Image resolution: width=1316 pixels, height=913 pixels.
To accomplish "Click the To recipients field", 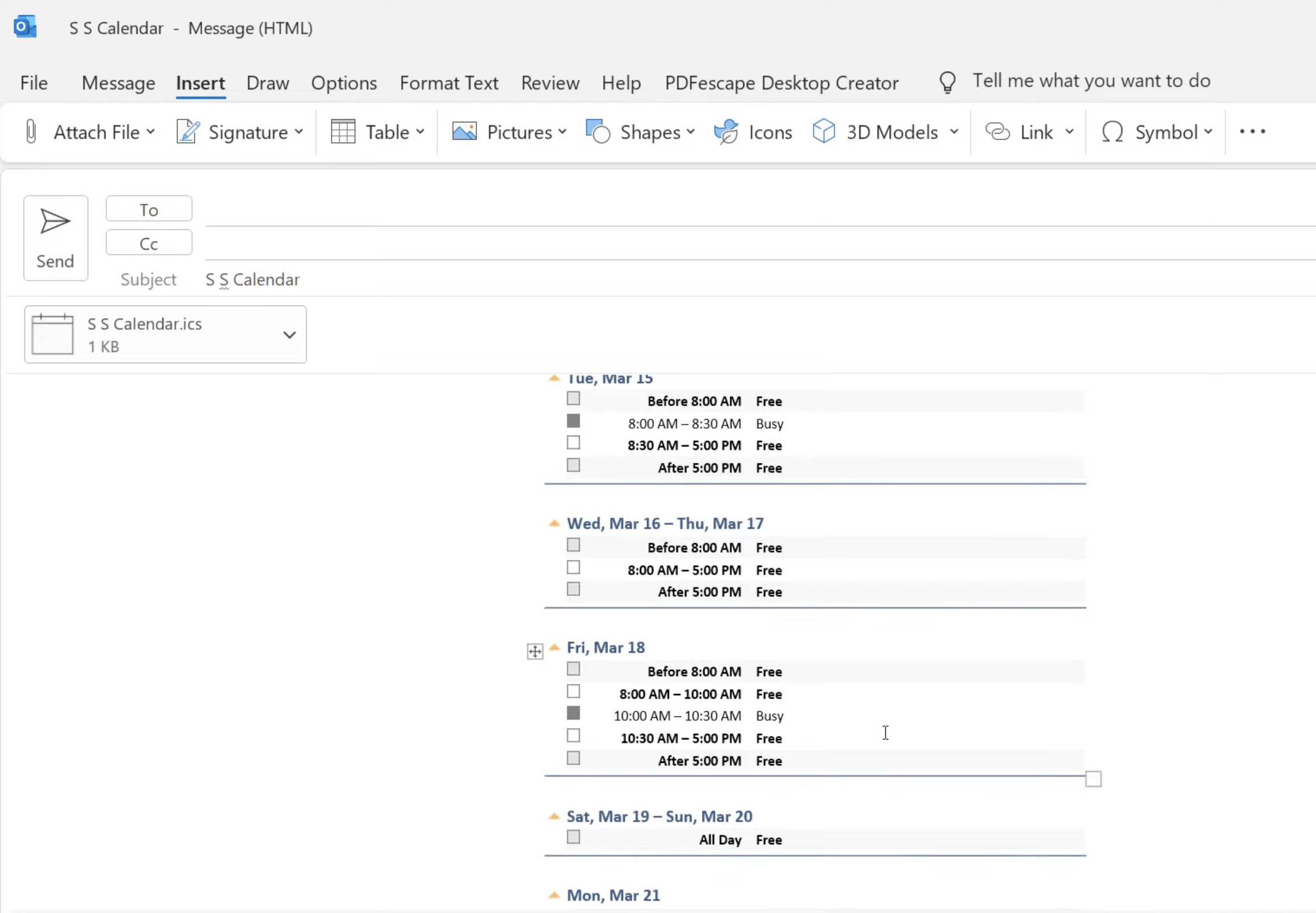I will [x=760, y=210].
